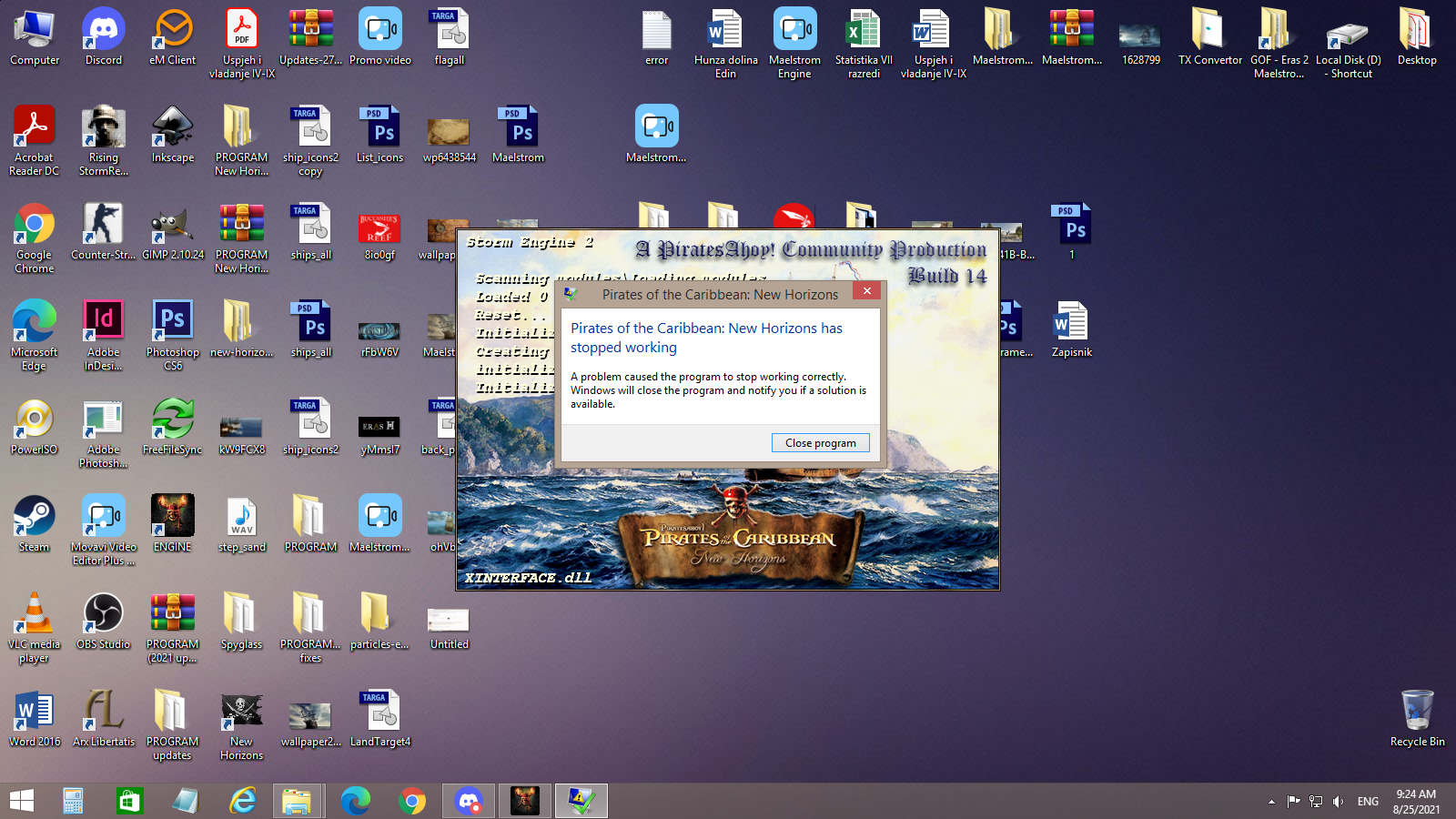1456x819 pixels.
Task: Open the error text file icon
Action: tap(657, 37)
